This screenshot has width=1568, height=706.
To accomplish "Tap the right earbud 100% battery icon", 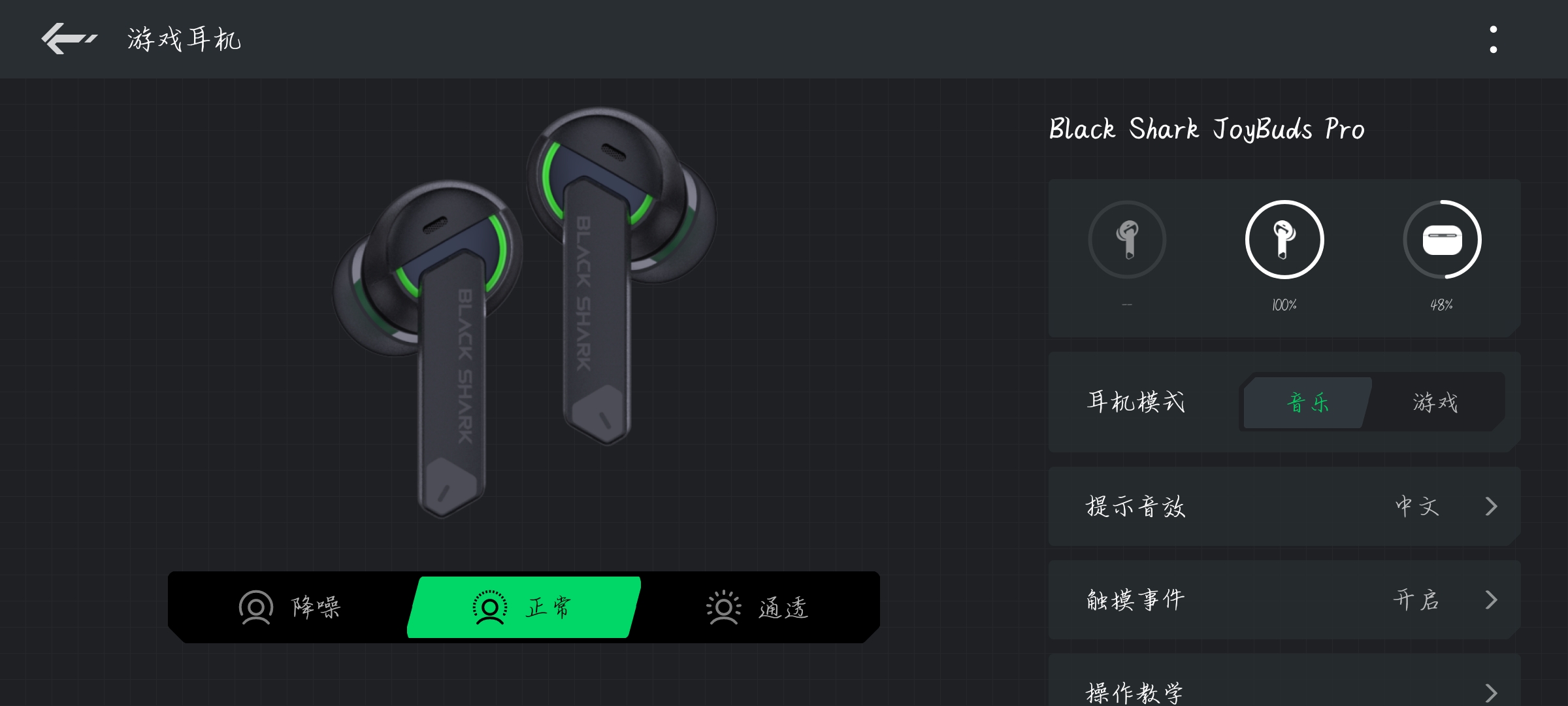I will pos(1284,240).
